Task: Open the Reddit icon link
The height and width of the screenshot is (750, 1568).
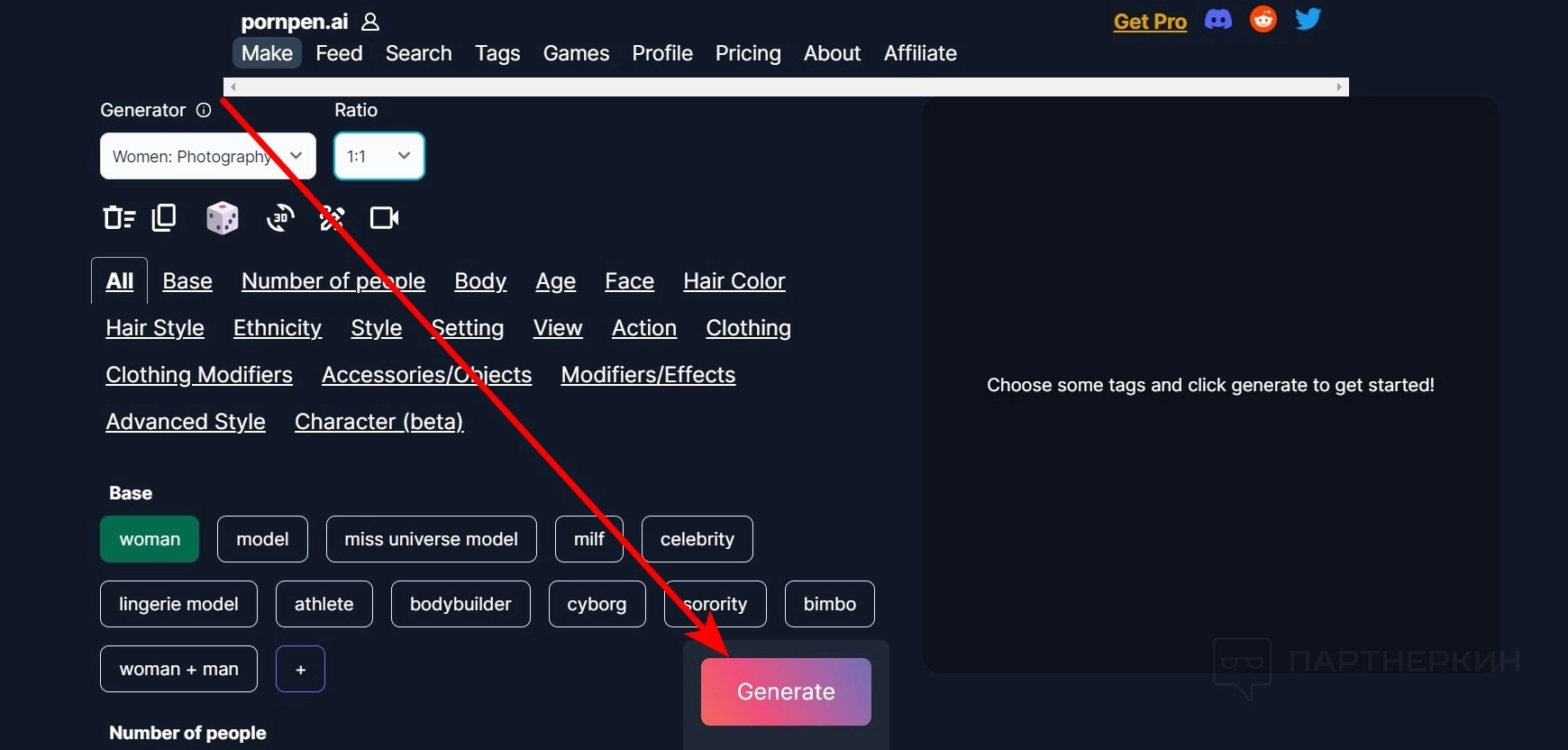Action: [x=1263, y=20]
